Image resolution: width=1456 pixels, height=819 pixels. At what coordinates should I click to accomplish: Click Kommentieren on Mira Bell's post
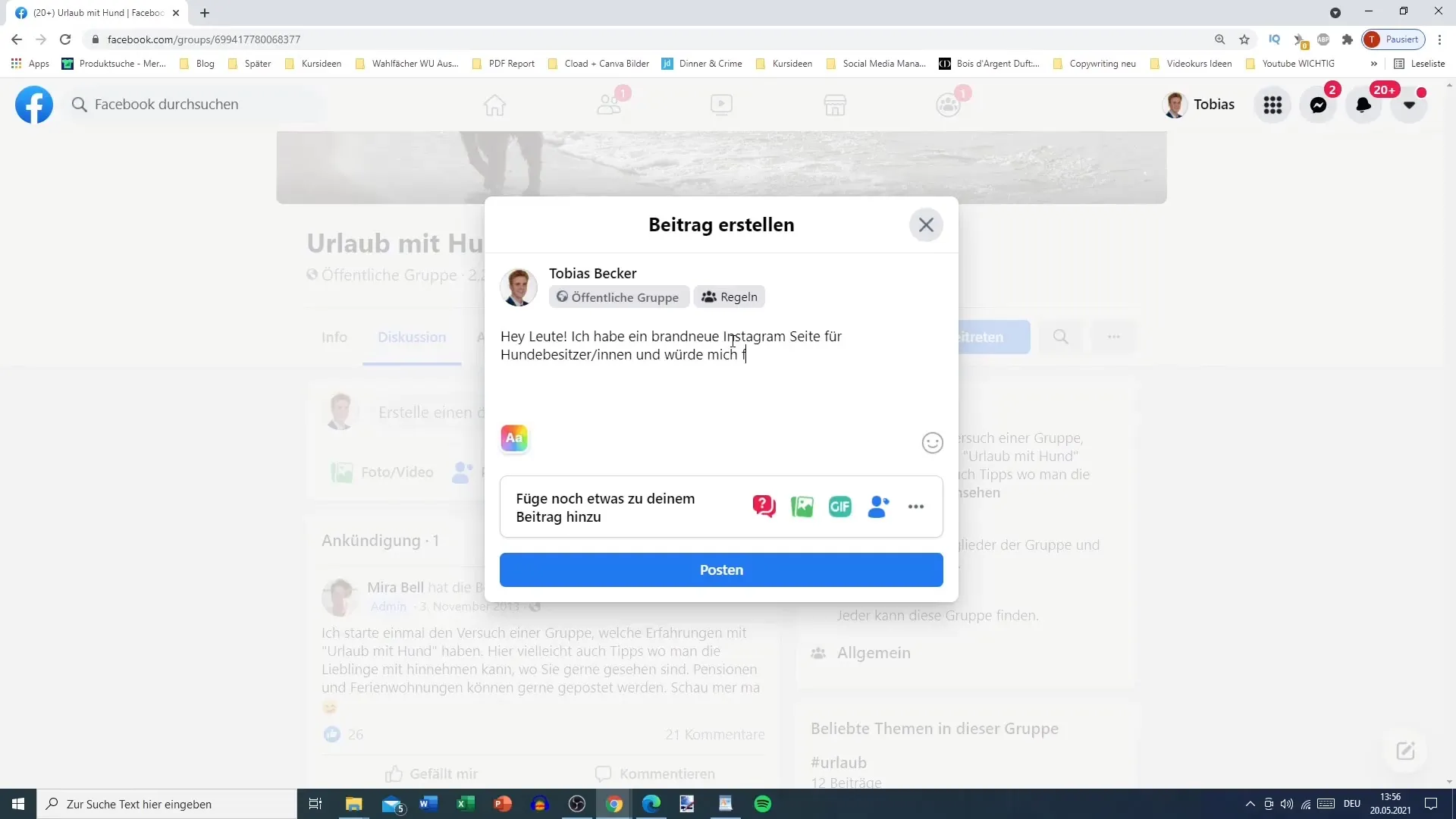pos(654,773)
